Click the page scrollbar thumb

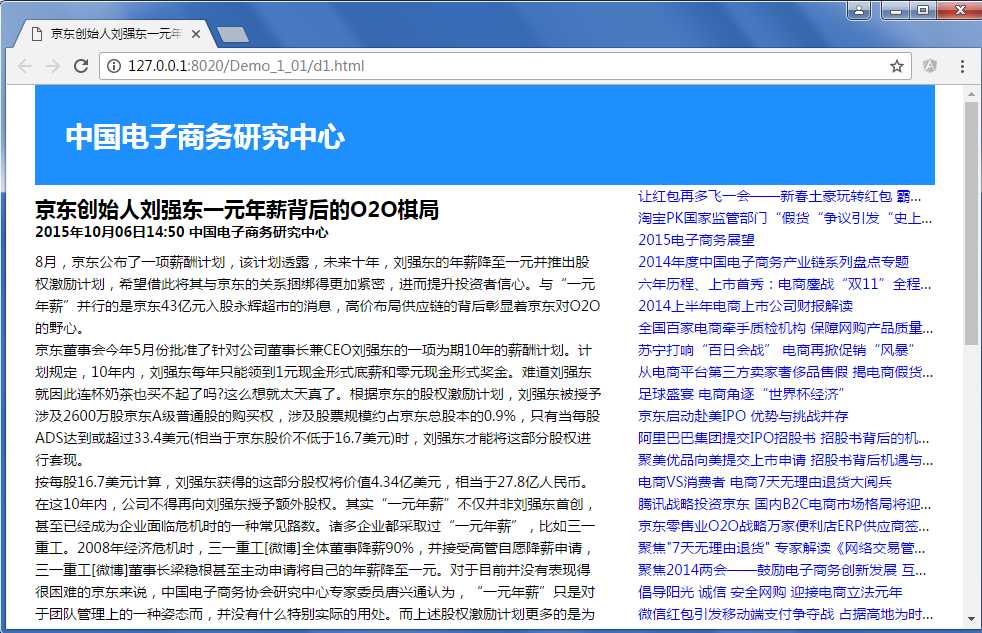[971, 223]
